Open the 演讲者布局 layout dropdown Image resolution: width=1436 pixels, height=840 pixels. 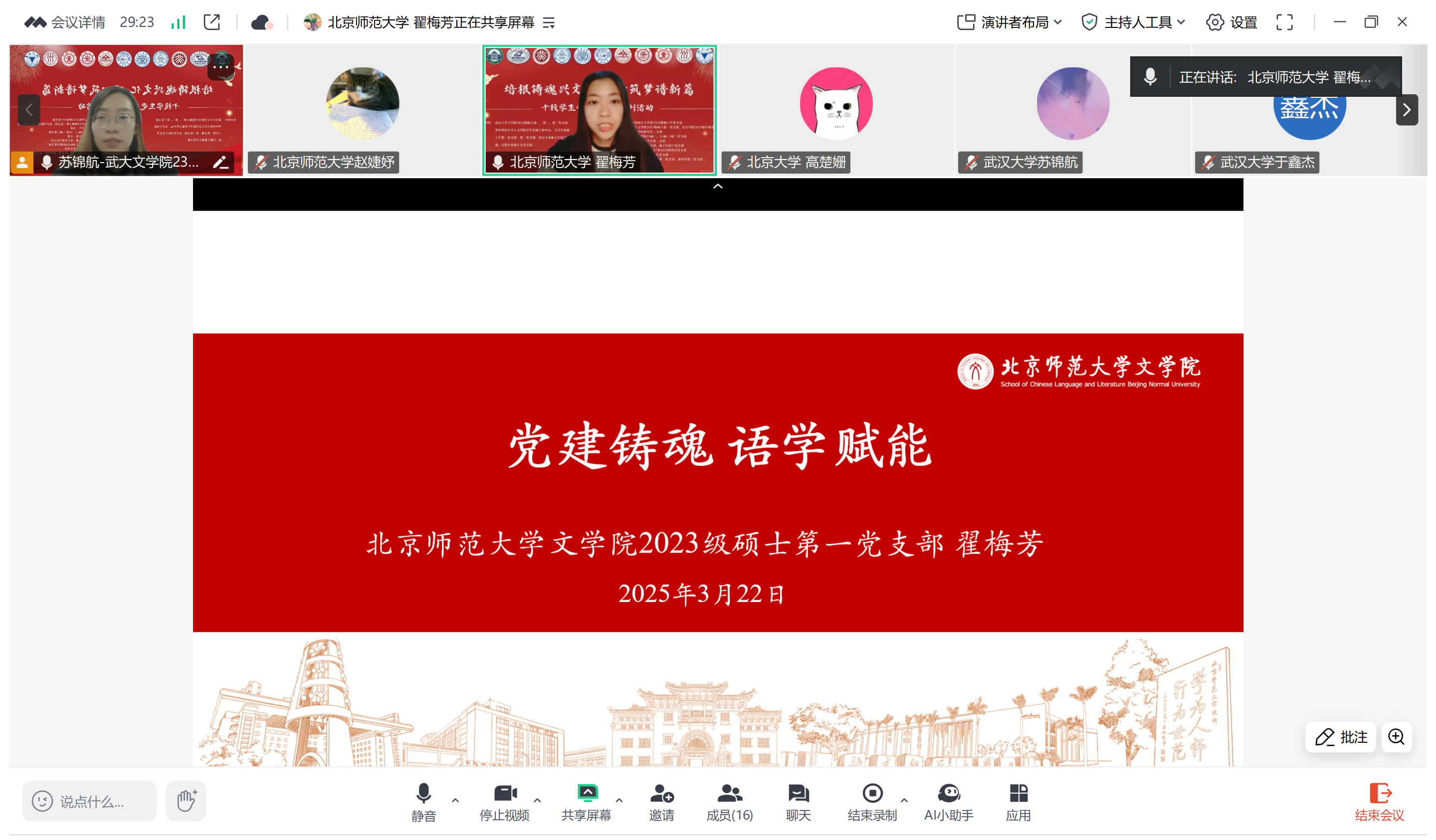coord(1009,22)
